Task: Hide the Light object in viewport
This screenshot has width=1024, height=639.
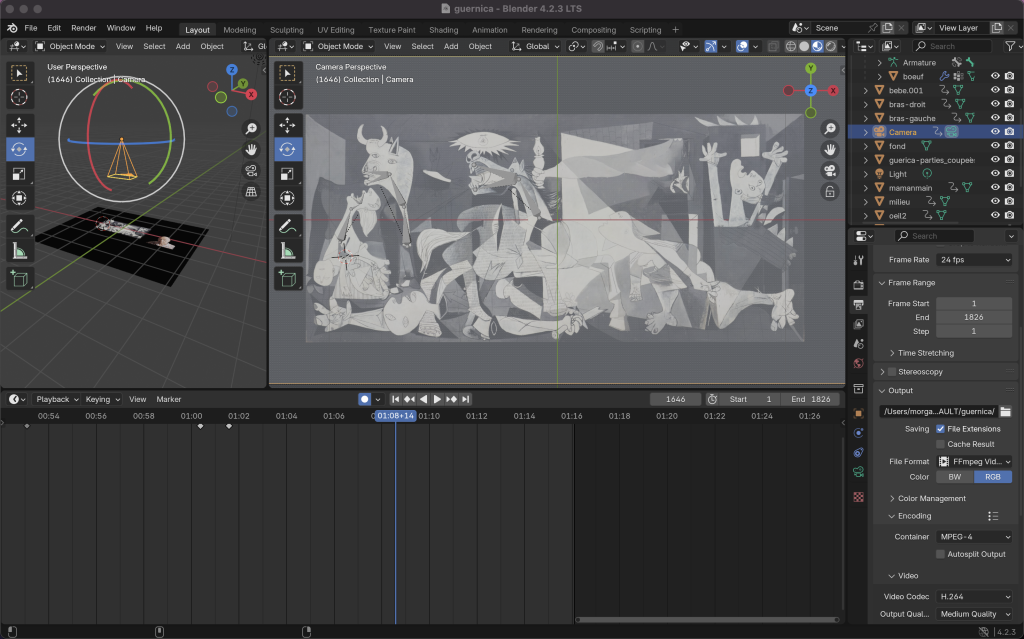Action: (995, 174)
